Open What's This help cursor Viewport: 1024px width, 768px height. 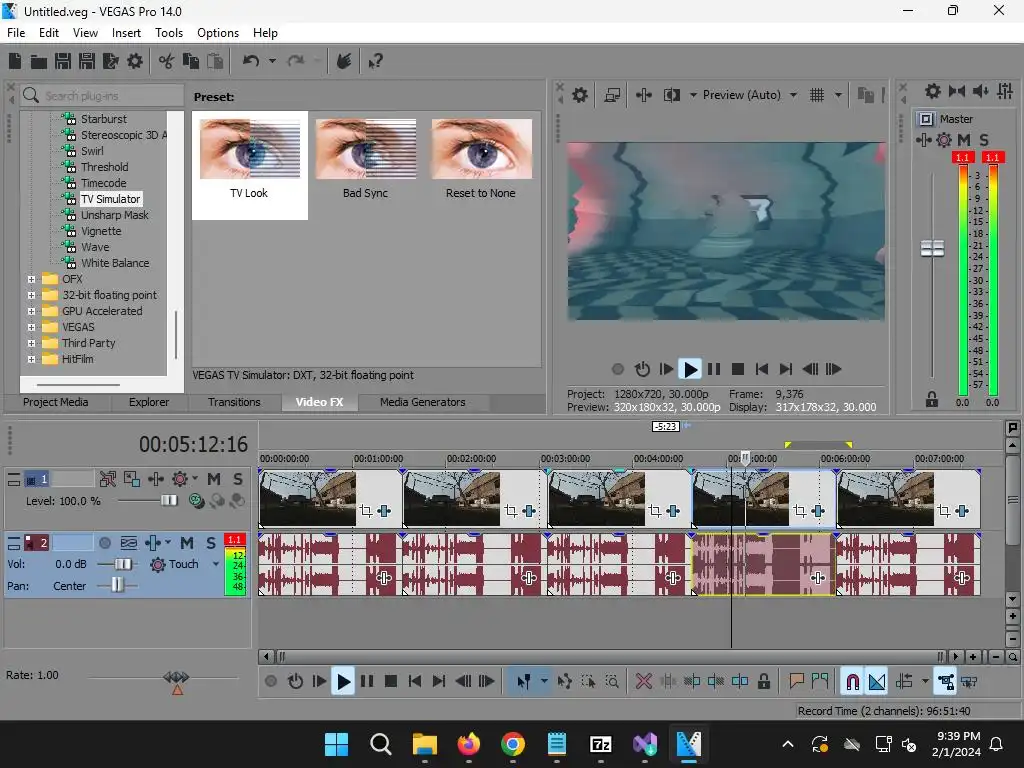[x=376, y=61]
